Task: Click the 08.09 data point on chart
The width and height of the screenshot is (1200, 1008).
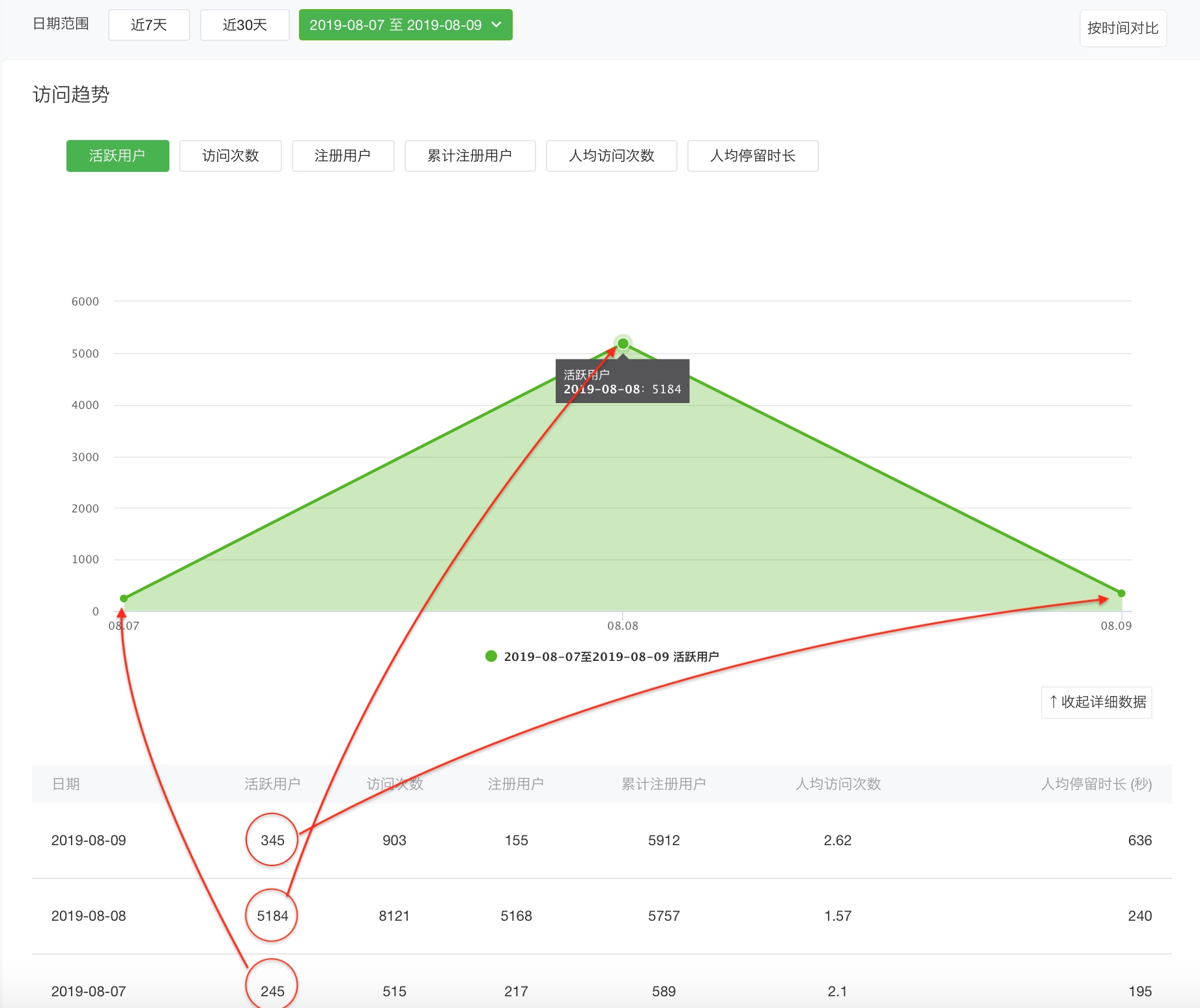Action: [x=1121, y=593]
